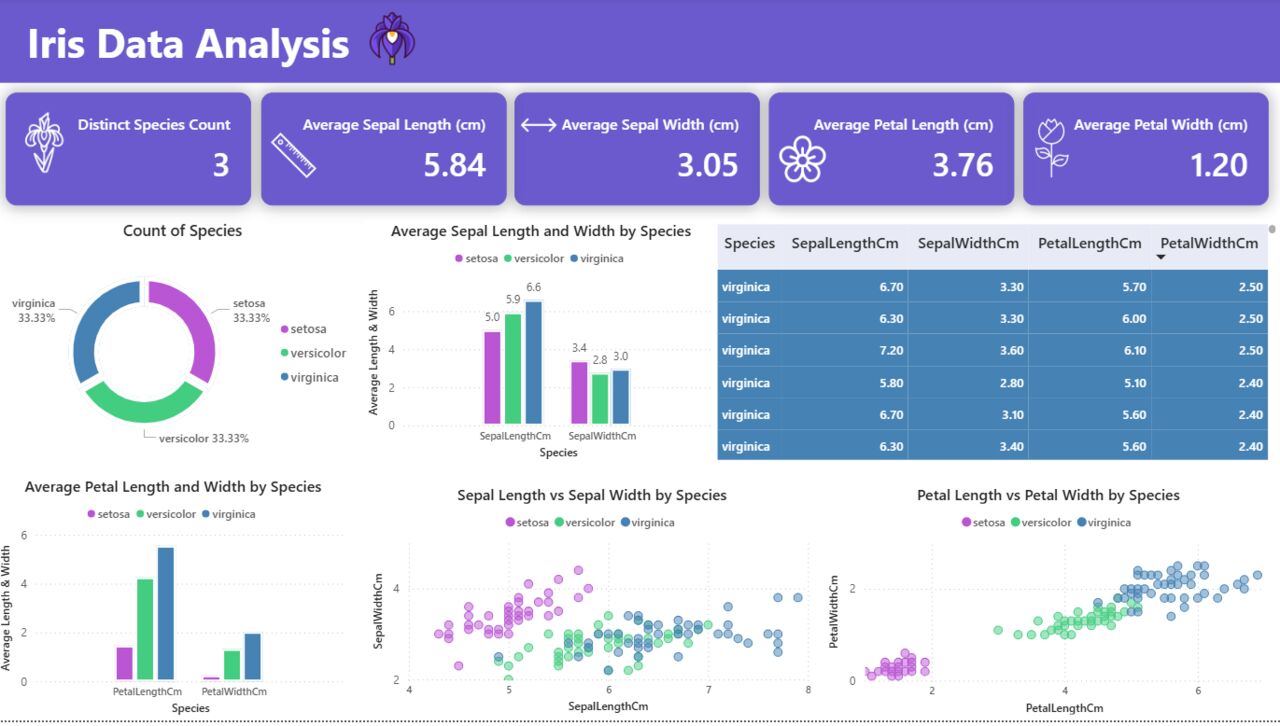Screen dimensions: 1280x726
Task: Click the table's vertical scrollbar handle
Action: [1272, 229]
